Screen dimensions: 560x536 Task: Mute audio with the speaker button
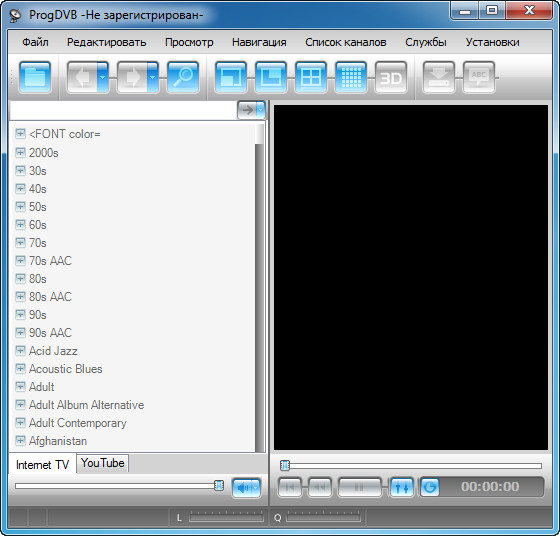coord(244,487)
